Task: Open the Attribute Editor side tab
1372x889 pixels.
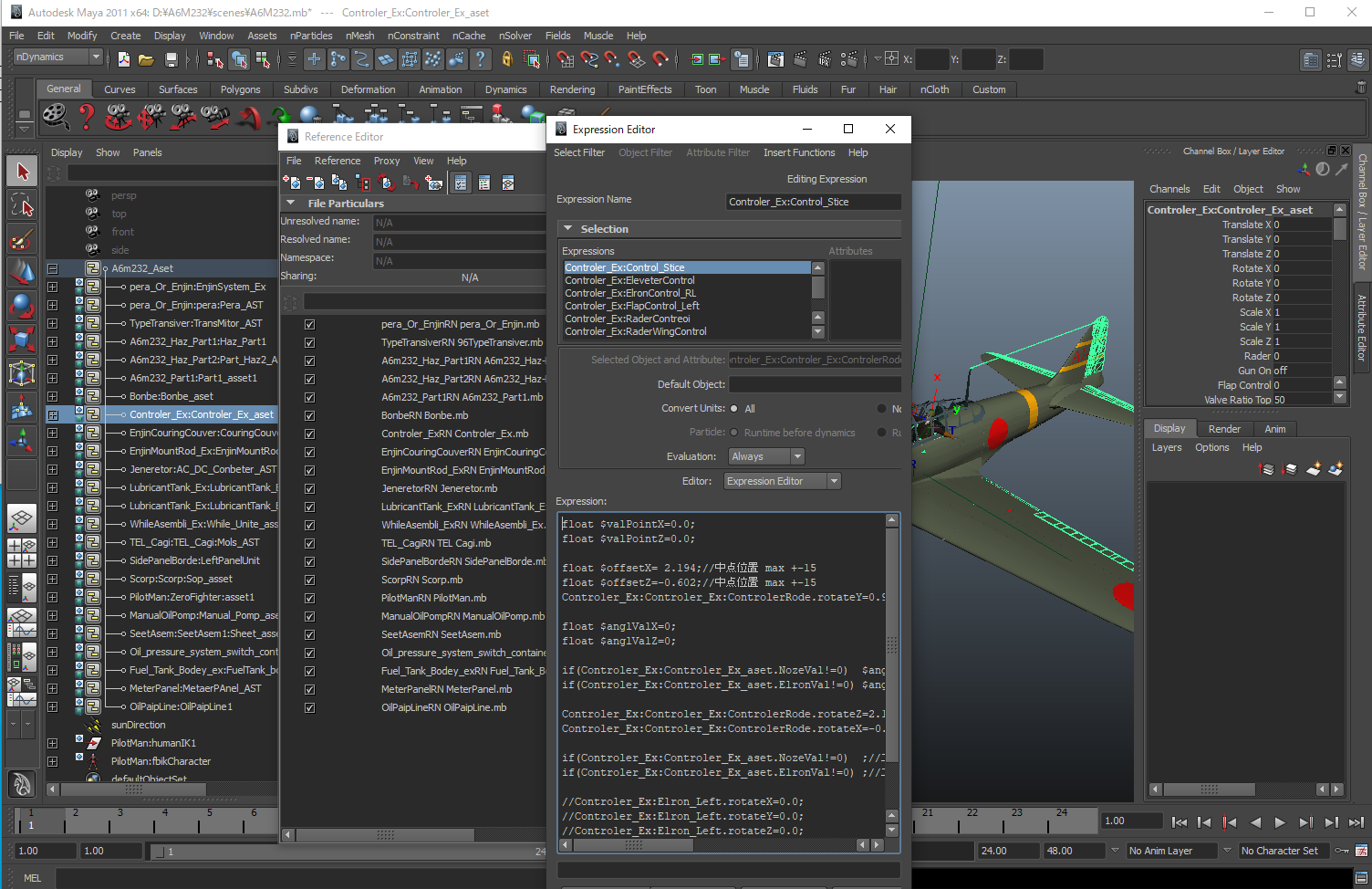Action: point(1362,328)
